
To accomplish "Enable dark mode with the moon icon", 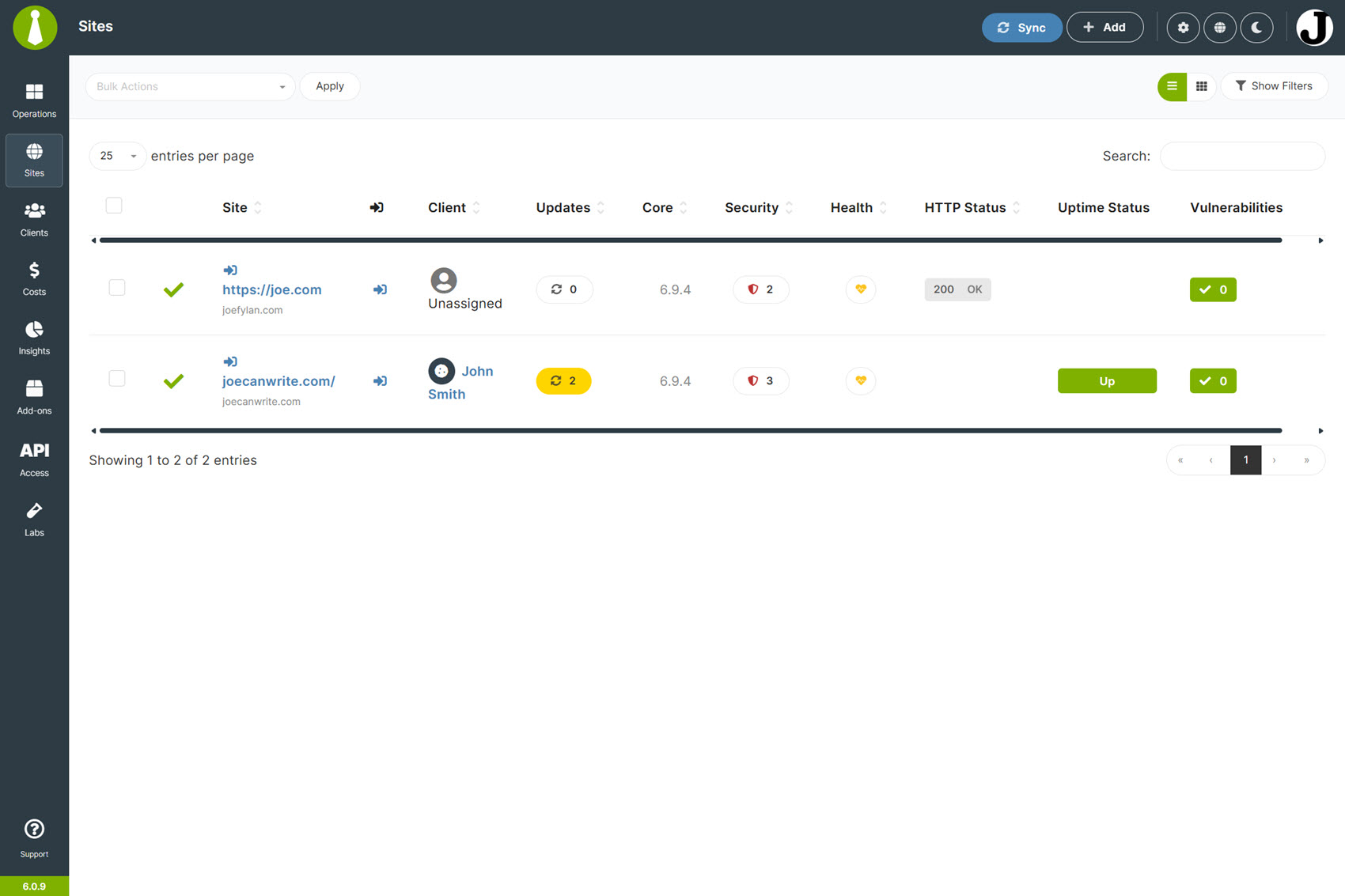I will 1256,27.
